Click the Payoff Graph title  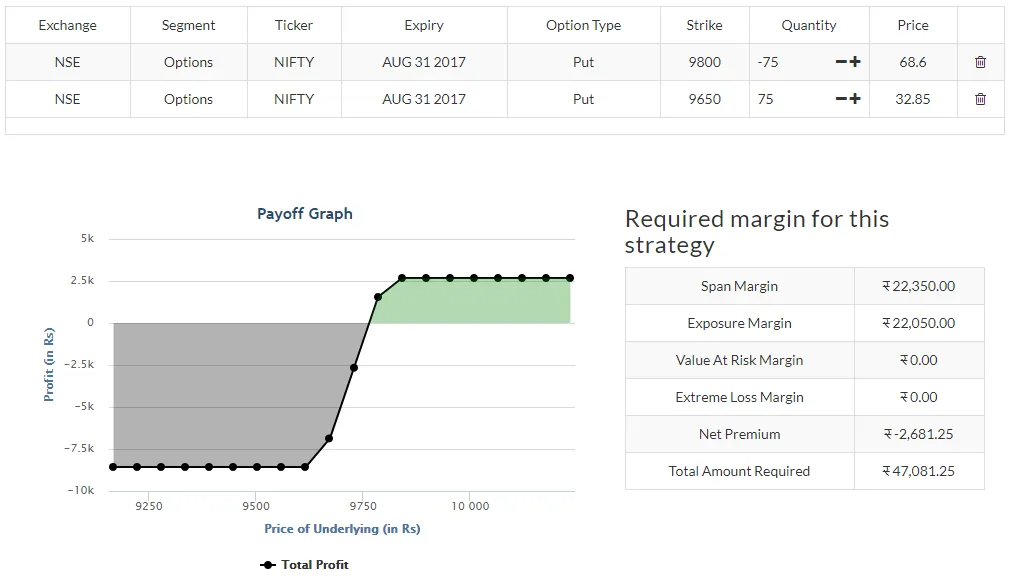click(x=305, y=214)
